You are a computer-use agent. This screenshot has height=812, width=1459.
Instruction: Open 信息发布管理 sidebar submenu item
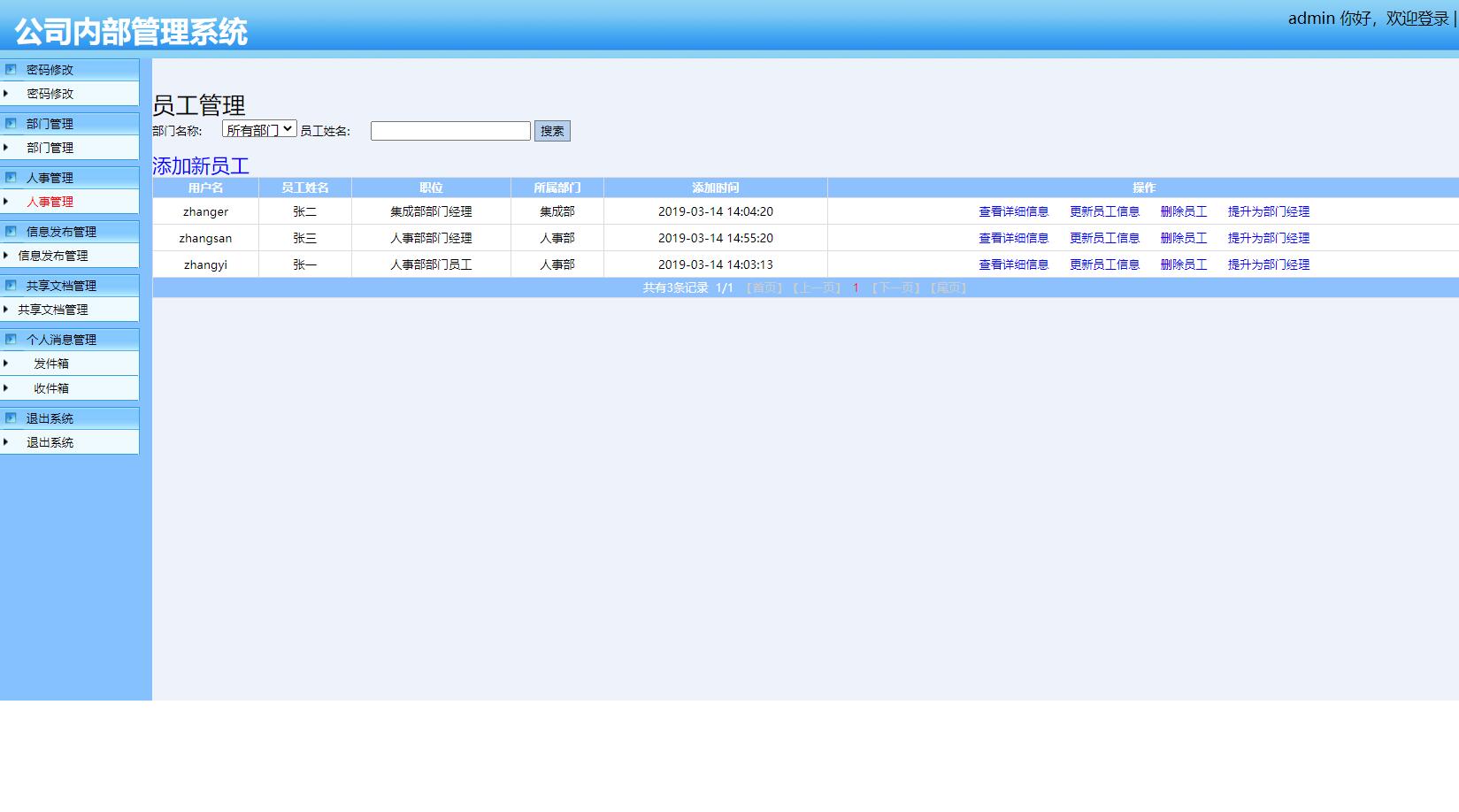pyautogui.click(x=53, y=256)
